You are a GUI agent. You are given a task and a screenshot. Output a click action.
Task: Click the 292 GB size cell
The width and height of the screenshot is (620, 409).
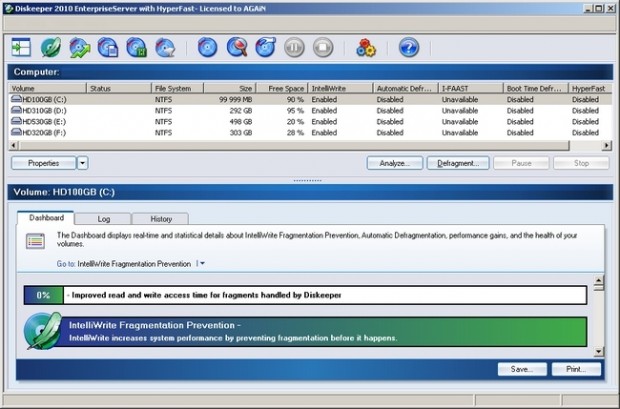(x=241, y=110)
